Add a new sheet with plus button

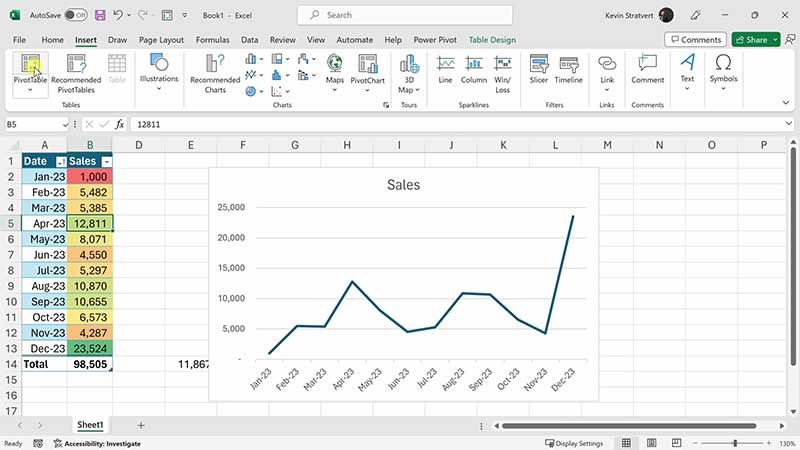tap(141, 425)
